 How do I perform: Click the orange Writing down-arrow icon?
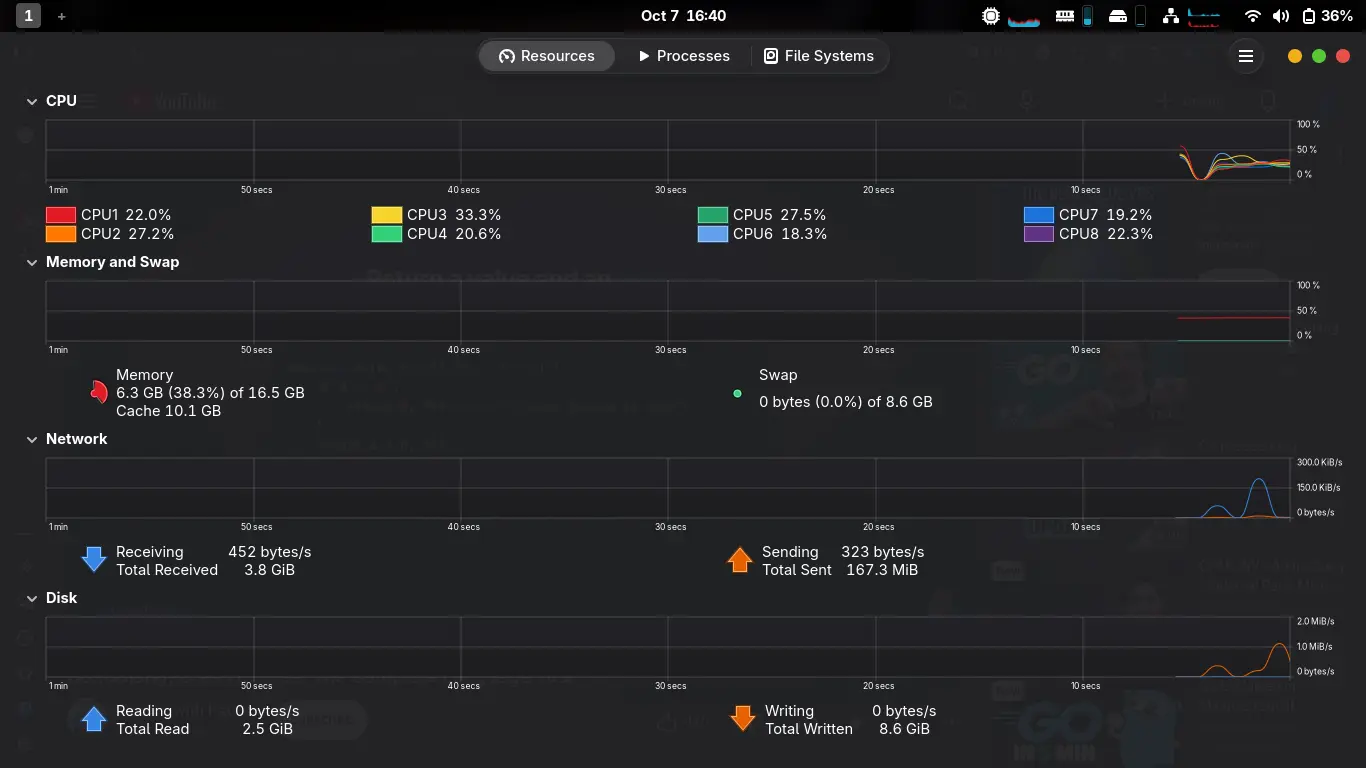click(742, 719)
